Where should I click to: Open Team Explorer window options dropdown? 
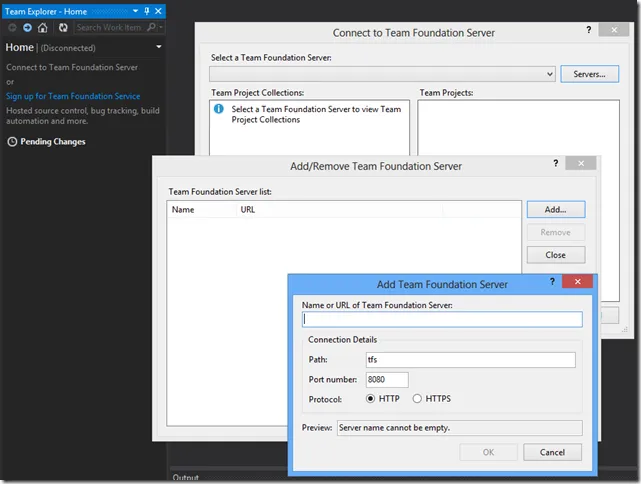(x=136, y=11)
